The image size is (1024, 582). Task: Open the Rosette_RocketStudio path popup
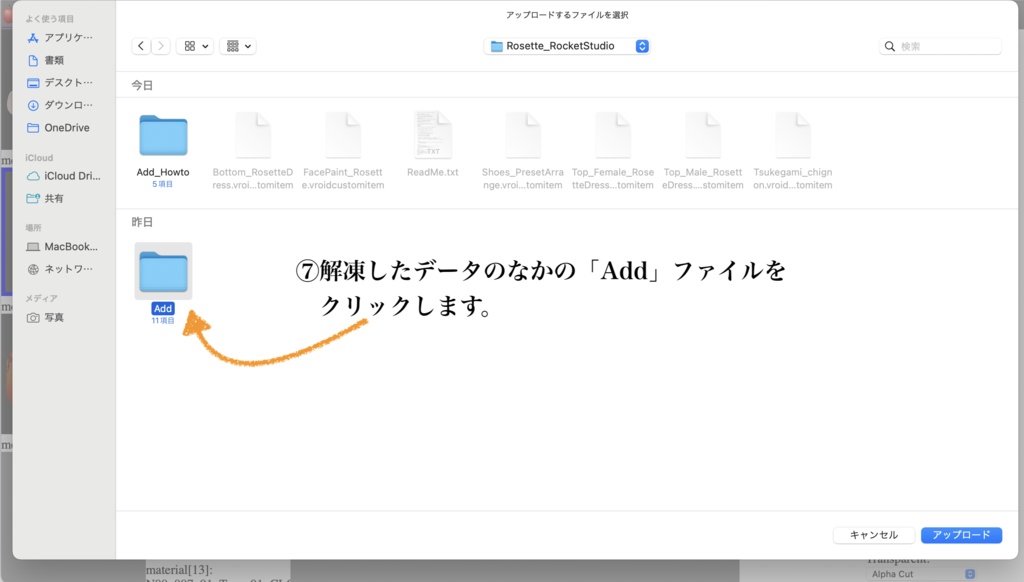[567, 46]
